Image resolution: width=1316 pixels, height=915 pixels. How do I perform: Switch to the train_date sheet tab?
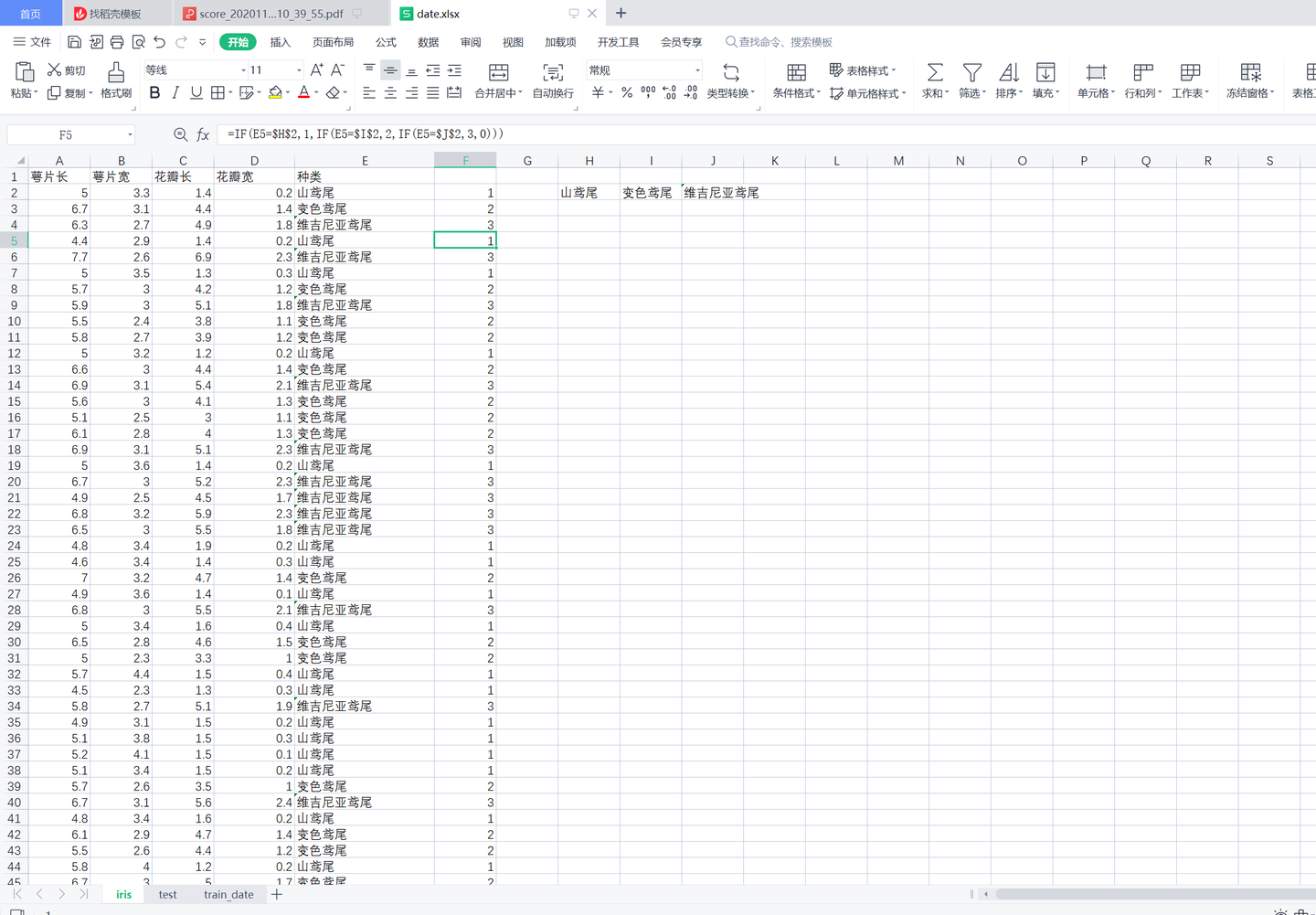[x=228, y=894]
